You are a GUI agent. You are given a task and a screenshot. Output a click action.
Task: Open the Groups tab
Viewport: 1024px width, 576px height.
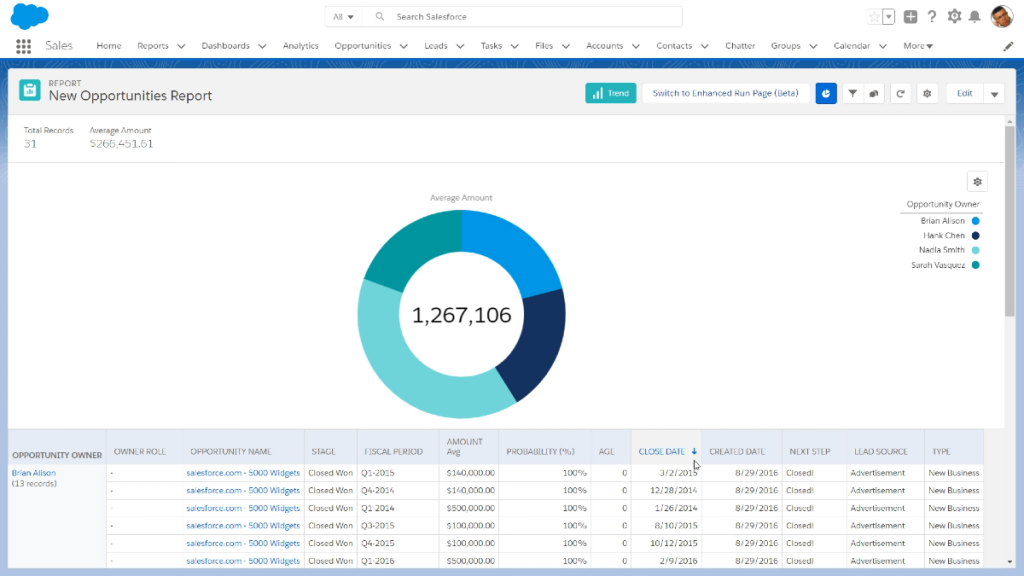tap(786, 46)
